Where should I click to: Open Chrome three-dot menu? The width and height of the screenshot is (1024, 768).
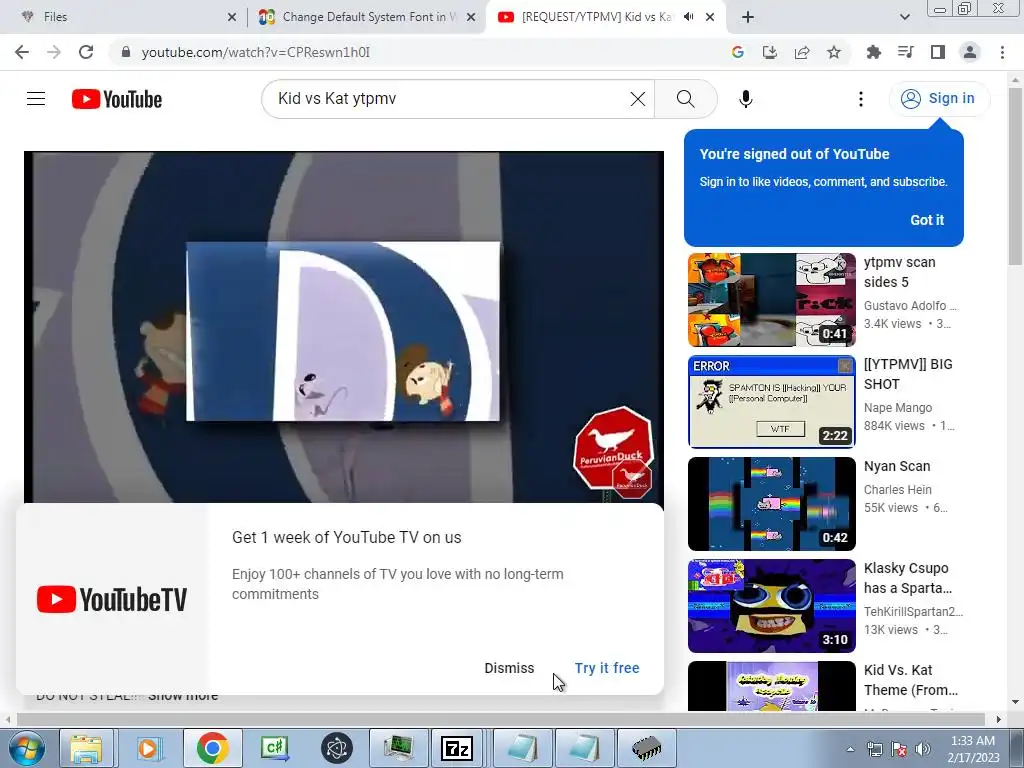tap(1002, 52)
